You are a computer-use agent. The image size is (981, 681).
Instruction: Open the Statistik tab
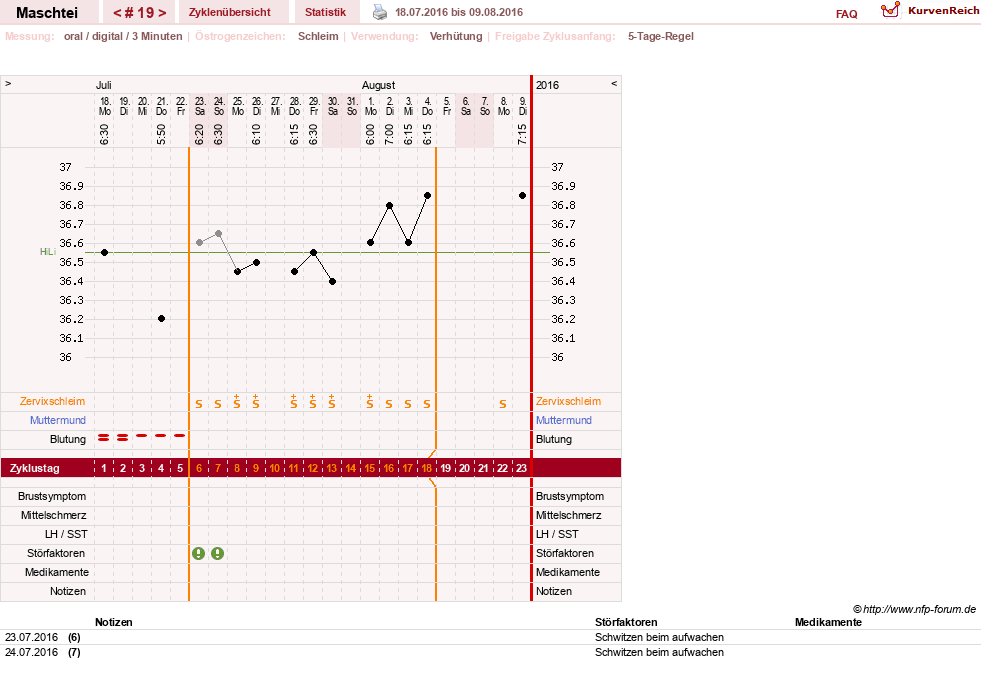click(x=325, y=12)
